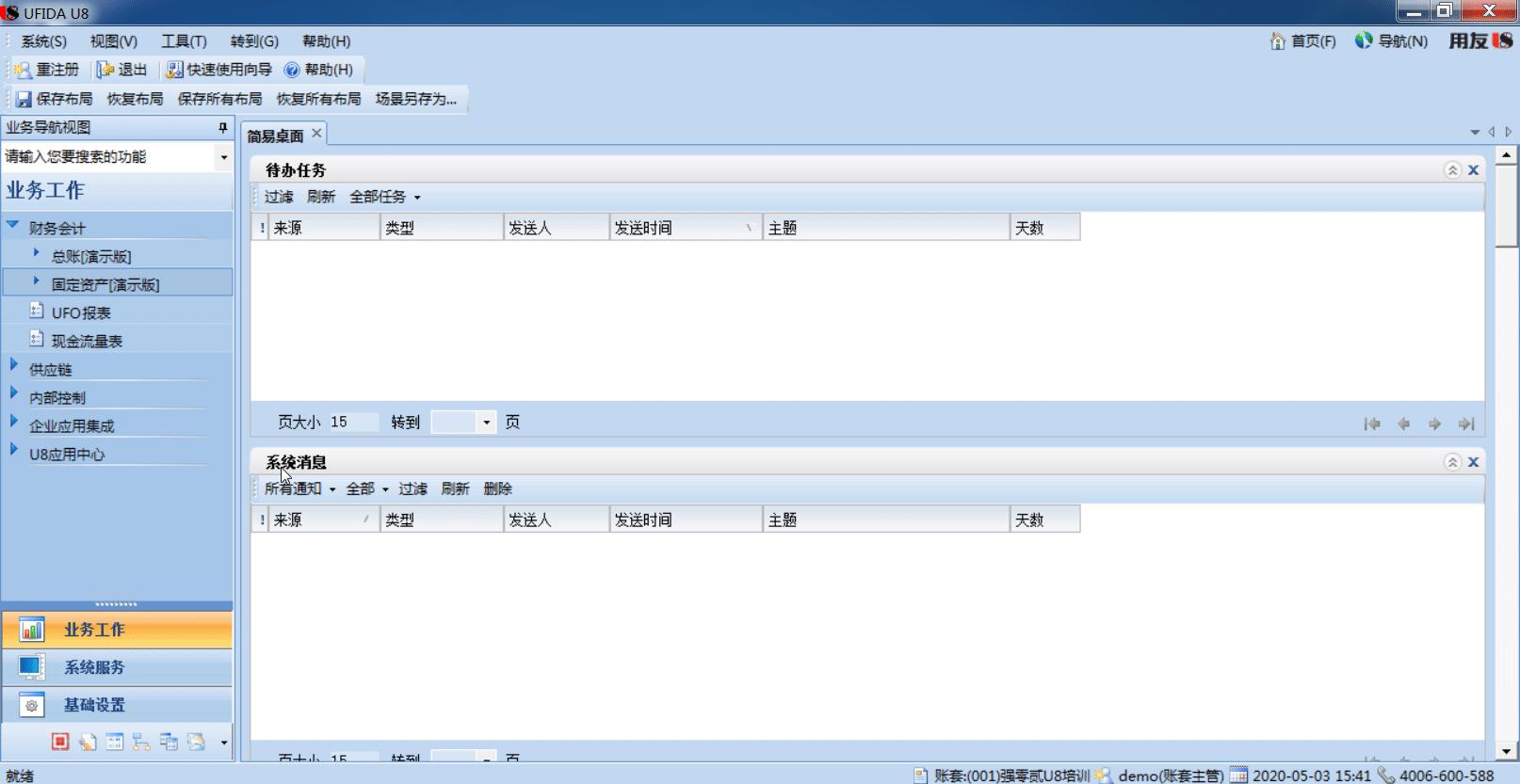Open overflow arrow in bottom icon strip
The image size is (1520, 784).
[223, 743]
